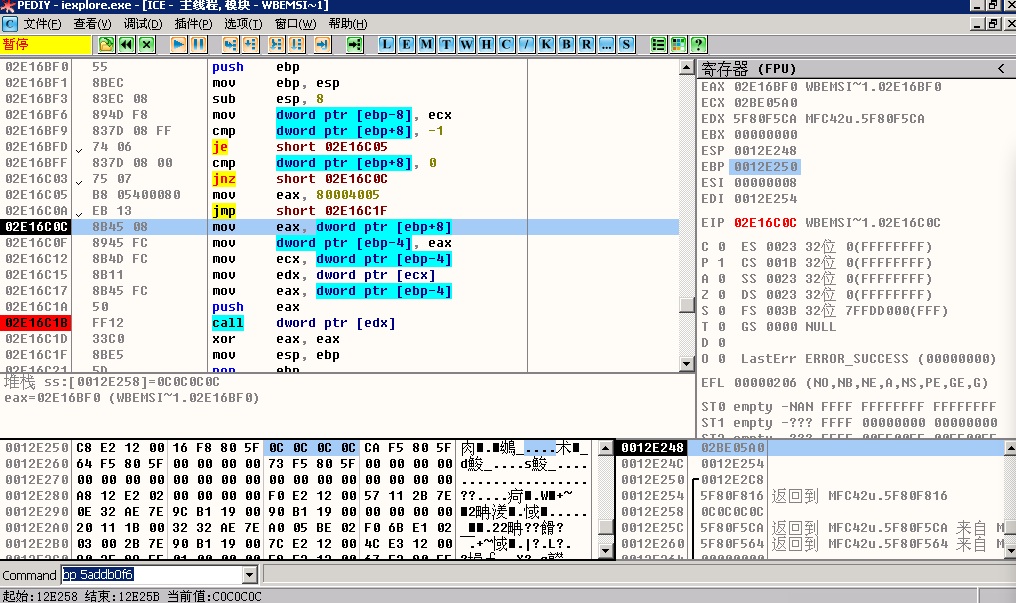The height and width of the screenshot is (603, 1016).
Task: Click disassembly scrollbar down arrow
Action: [687, 363]
